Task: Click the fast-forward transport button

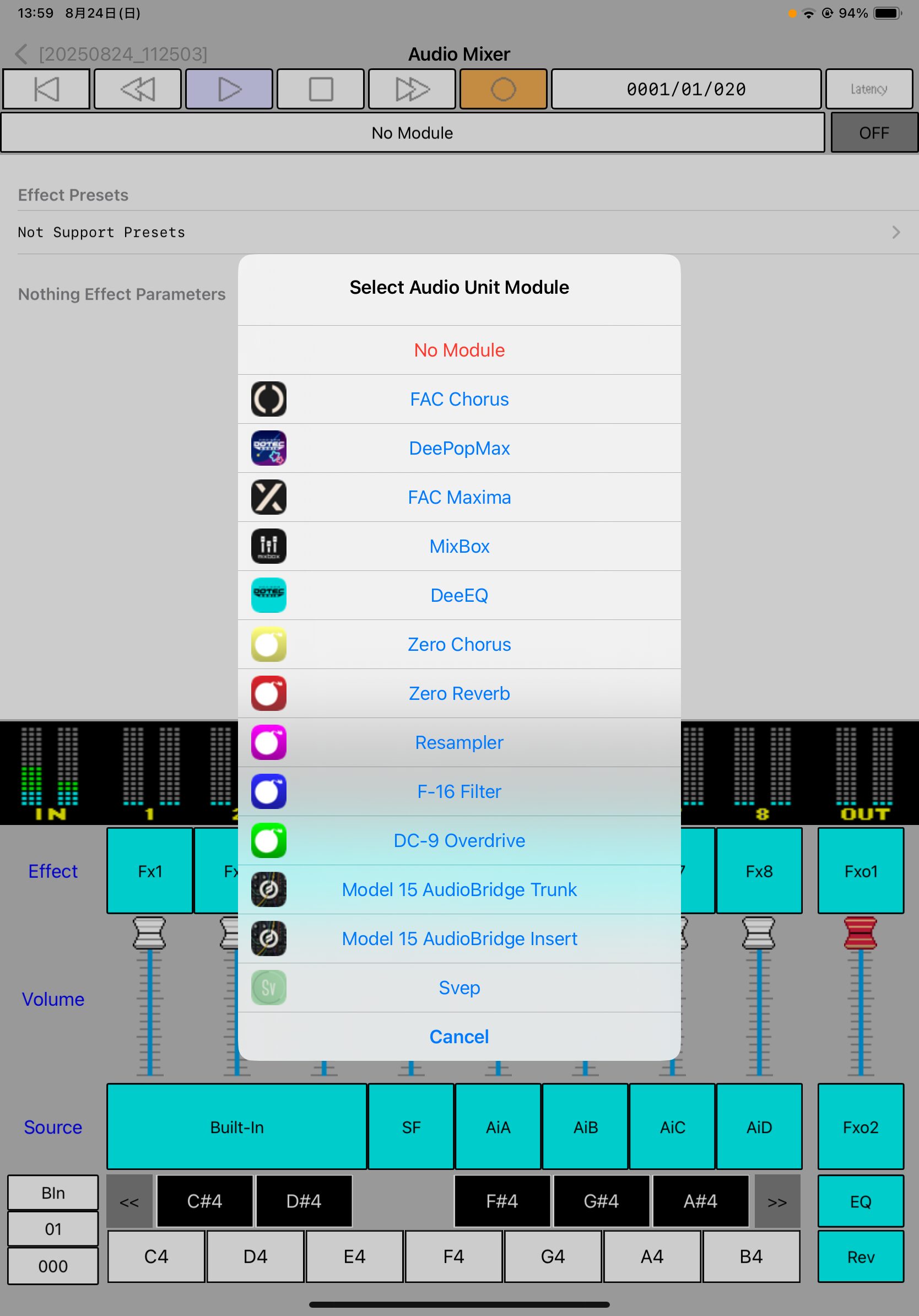Action: tap(412, 89)
